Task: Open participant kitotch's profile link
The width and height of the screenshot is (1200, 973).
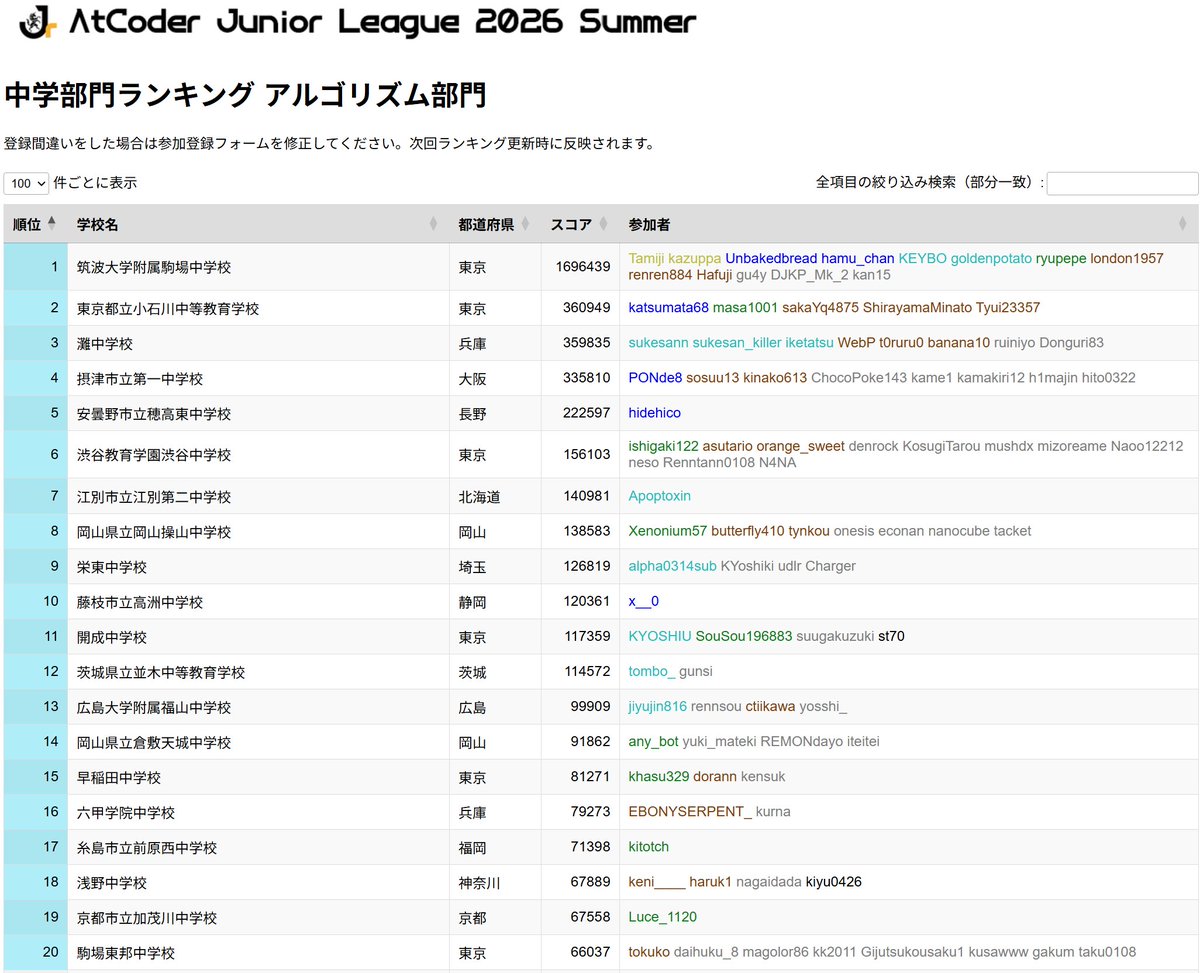Action: pyautogui.click(x=648, y=847)
